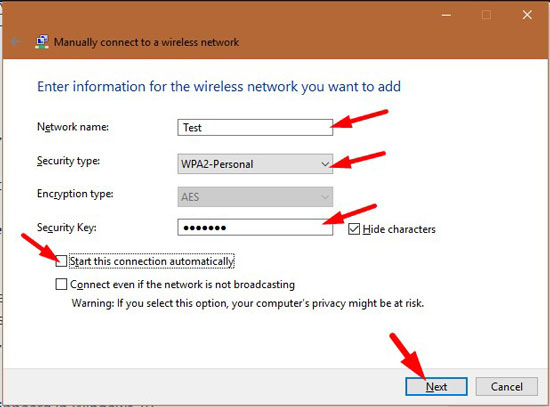Click the back arrow in the title bar
550x407 pixels.
point(16,42)
